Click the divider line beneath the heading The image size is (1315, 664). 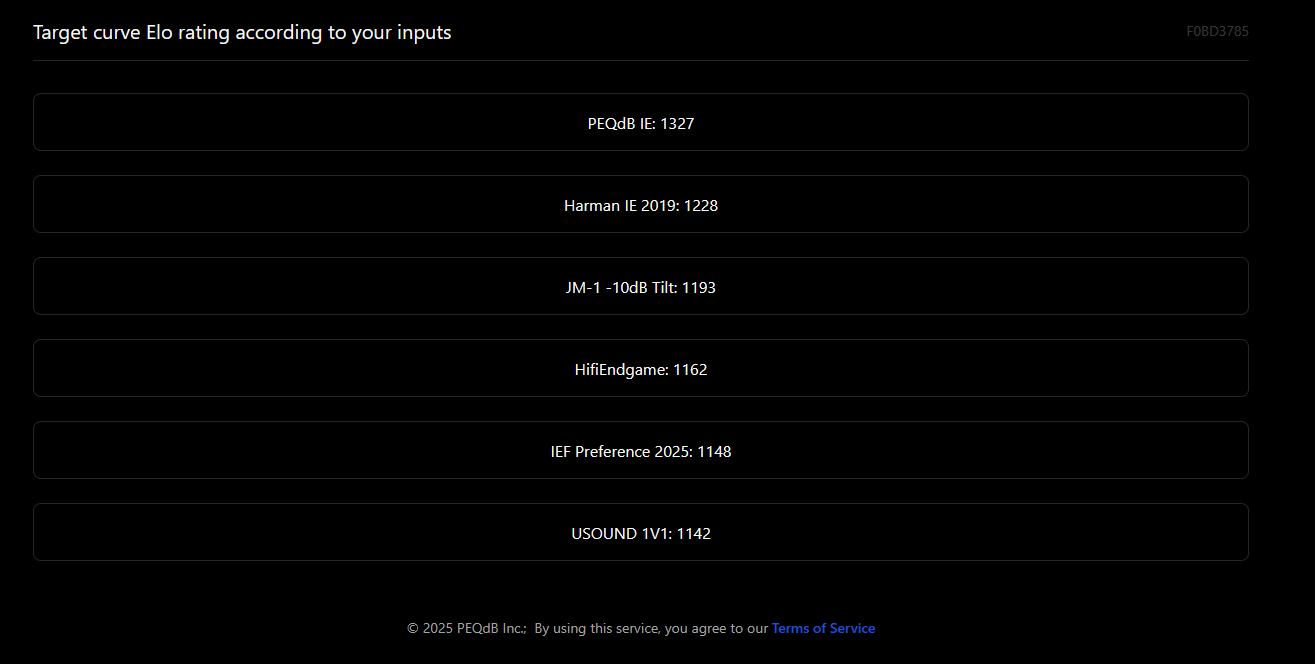(x=641, y=60)
